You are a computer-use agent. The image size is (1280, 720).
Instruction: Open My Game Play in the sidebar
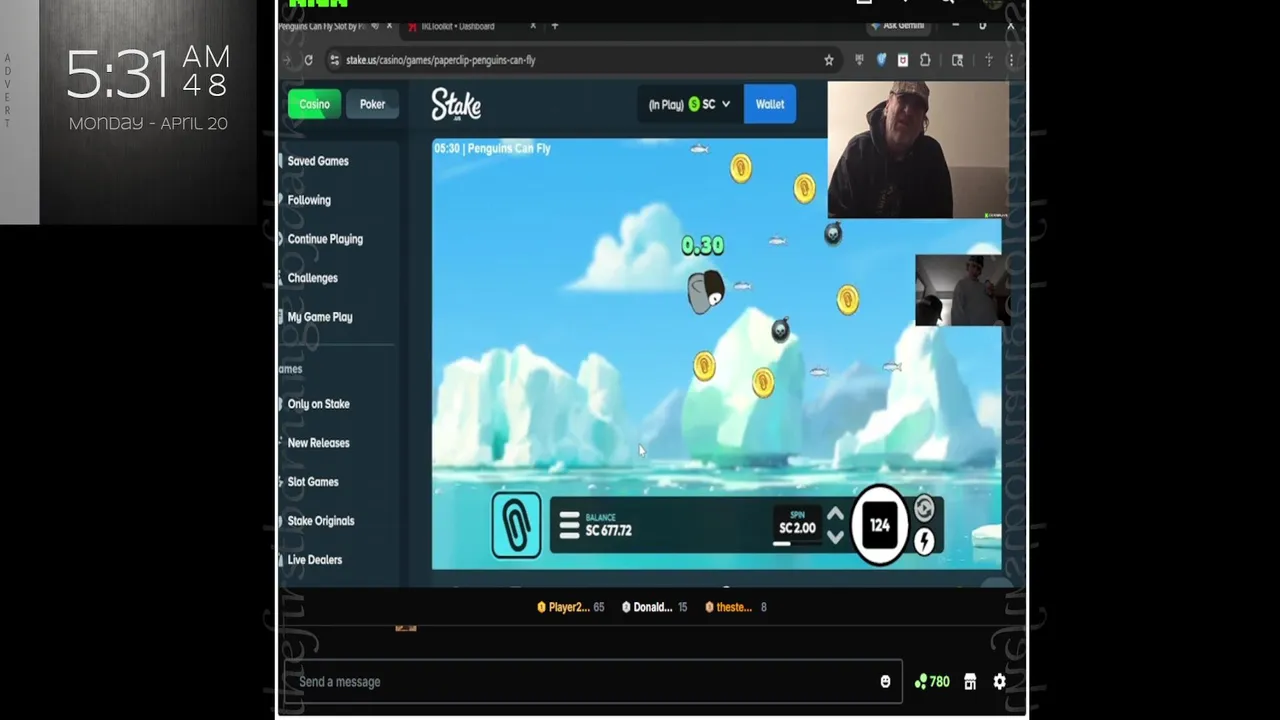[x=320, y=317]
